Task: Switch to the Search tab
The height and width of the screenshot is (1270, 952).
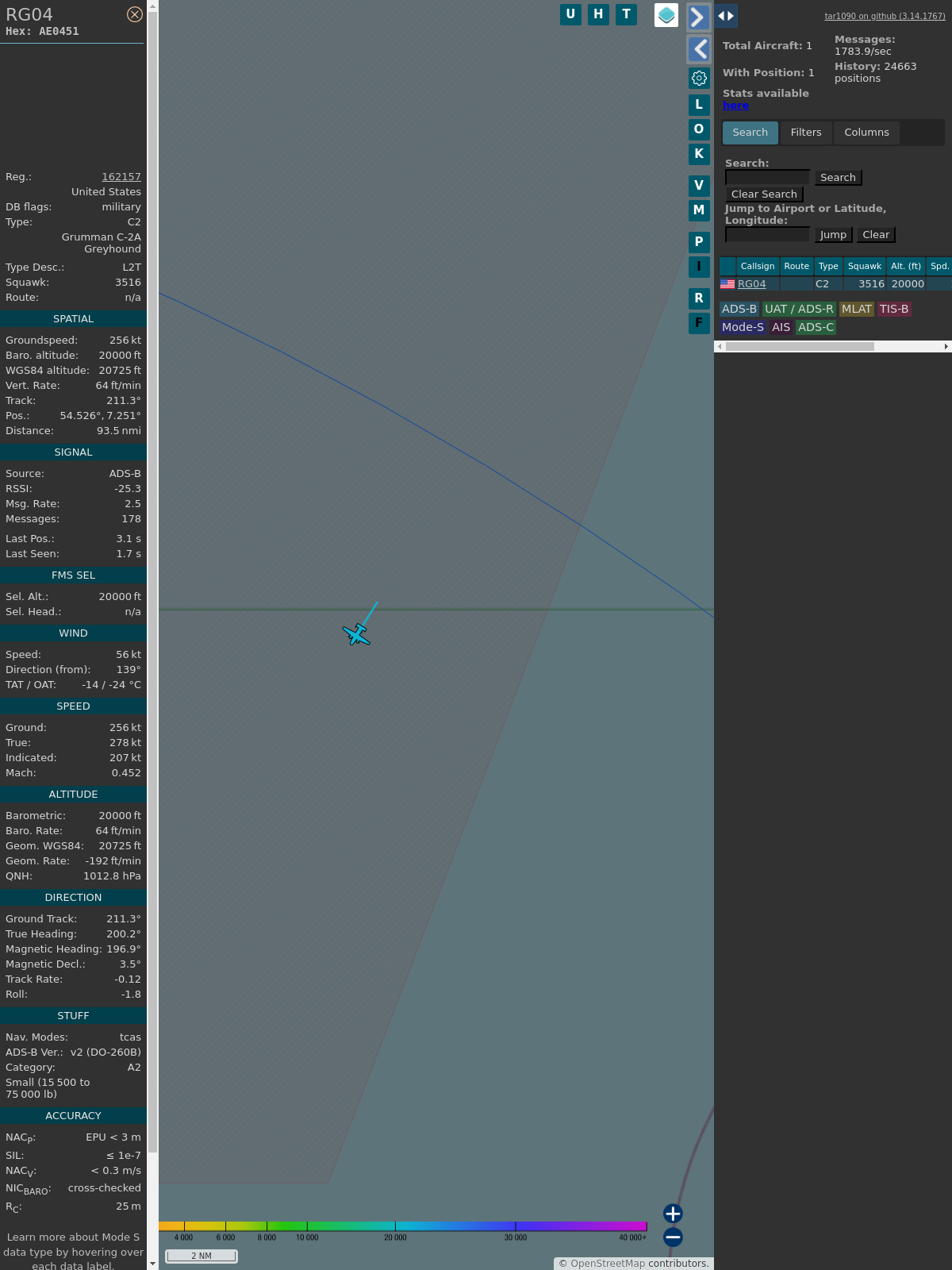Action: [750, 133]
